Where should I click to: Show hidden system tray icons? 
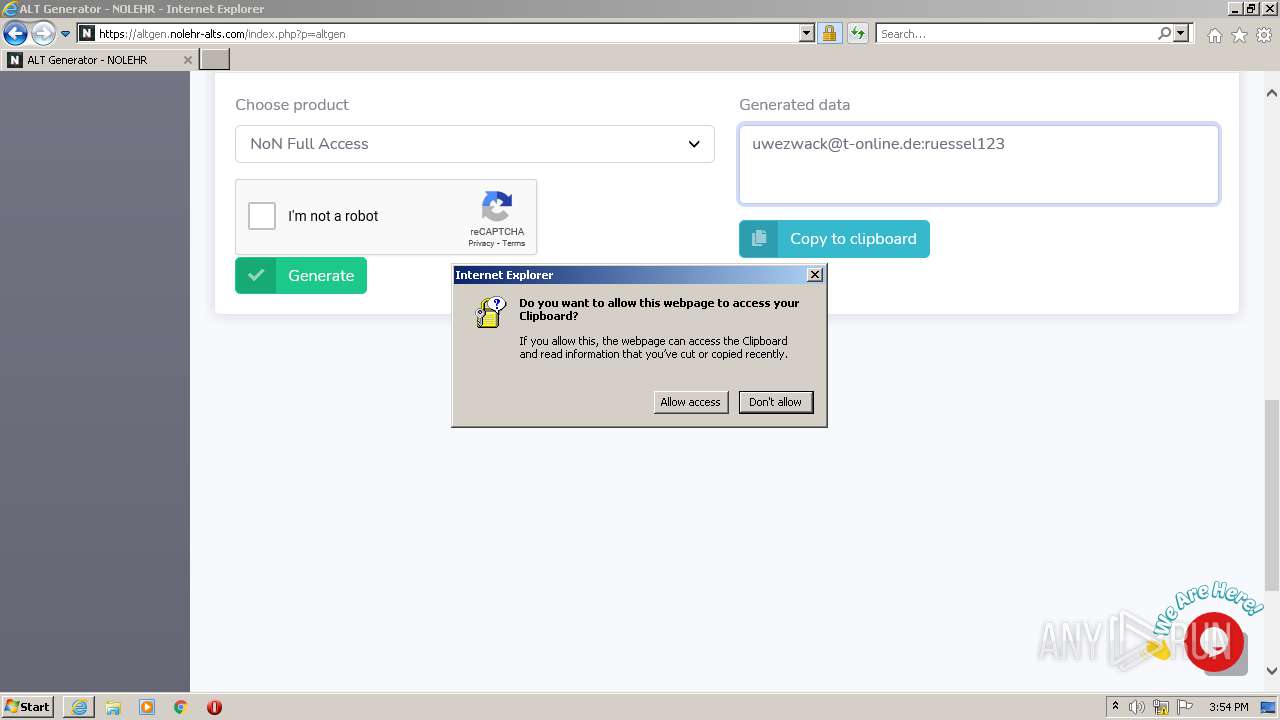(1115, 707)
